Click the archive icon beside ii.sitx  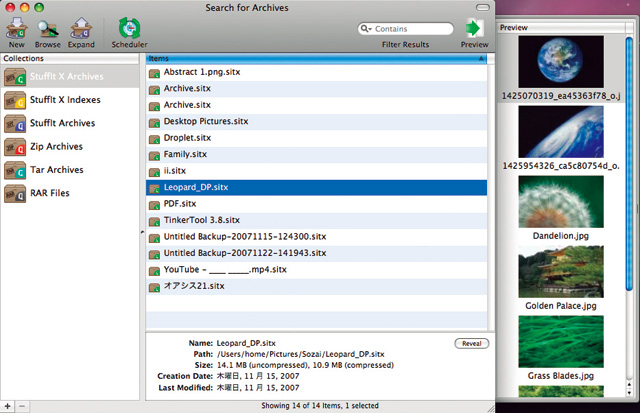tap(154, 172)
